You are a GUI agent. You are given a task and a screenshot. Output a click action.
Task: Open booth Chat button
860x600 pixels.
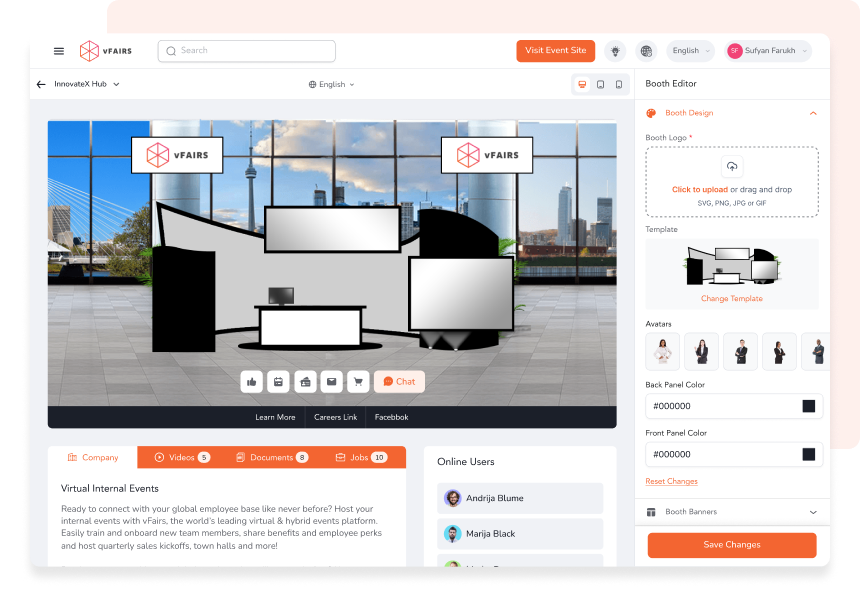[x=399, y=382]
